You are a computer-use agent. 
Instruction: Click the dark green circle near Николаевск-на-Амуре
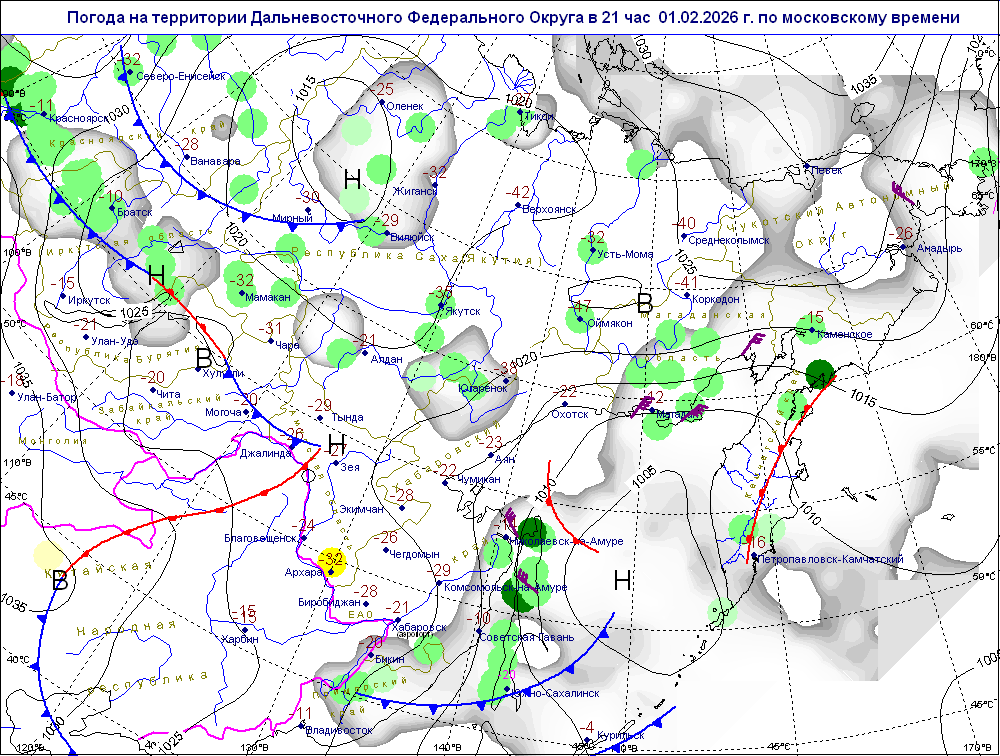pos(531,530)
